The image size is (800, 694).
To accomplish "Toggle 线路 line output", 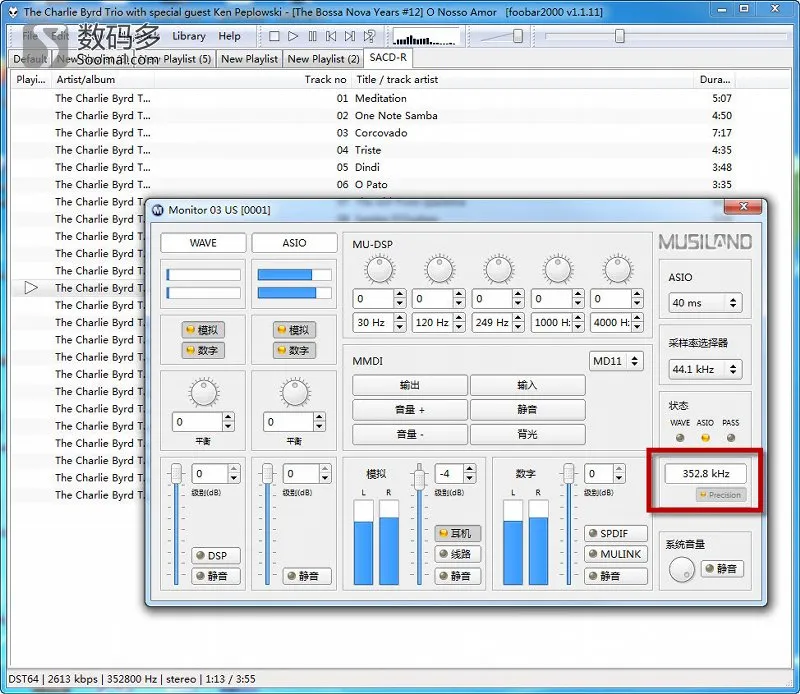I will point(458,554).
